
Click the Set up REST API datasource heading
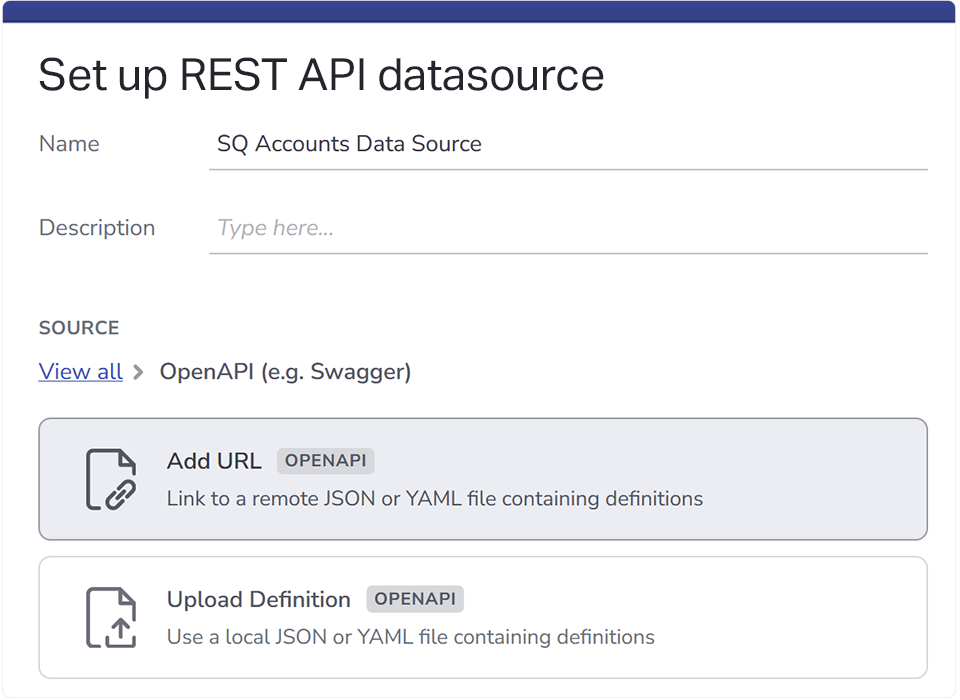321,75
